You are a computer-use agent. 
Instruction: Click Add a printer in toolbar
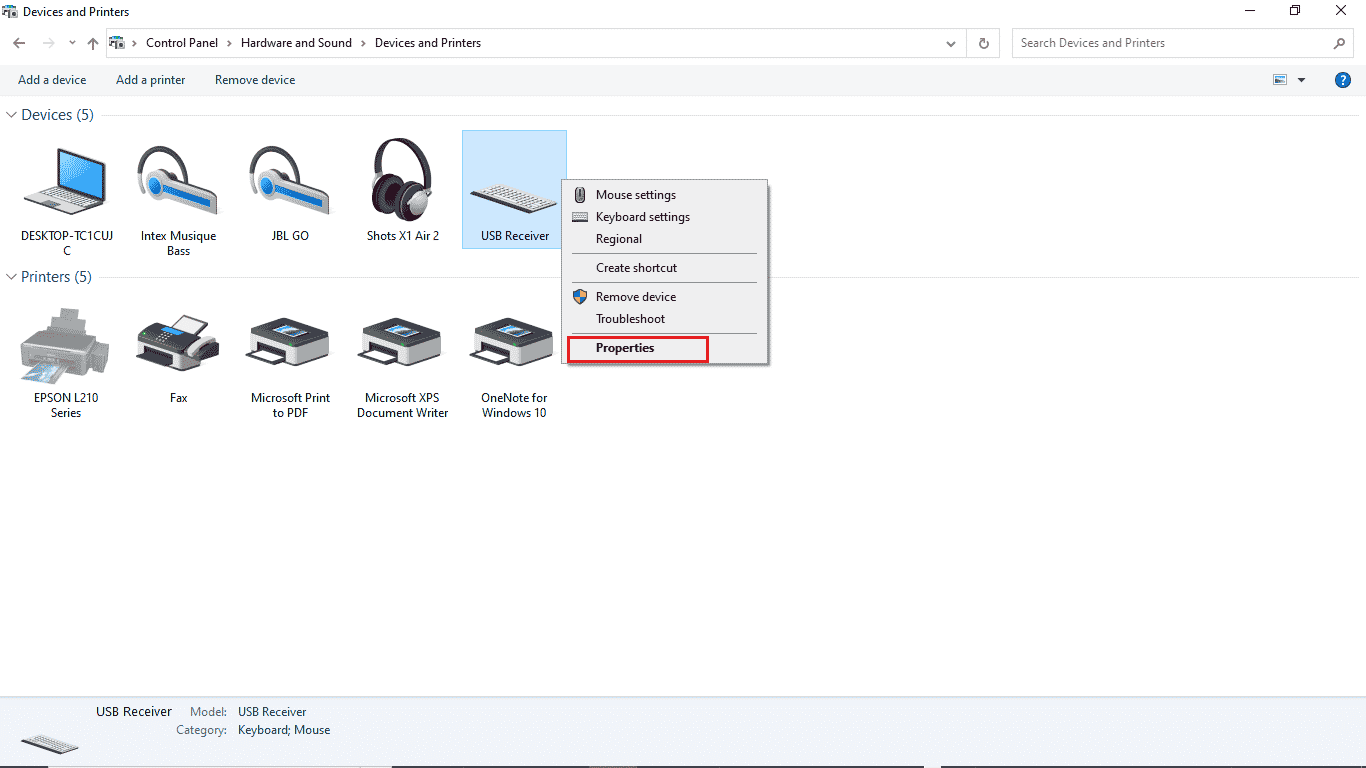pos(150,80)
